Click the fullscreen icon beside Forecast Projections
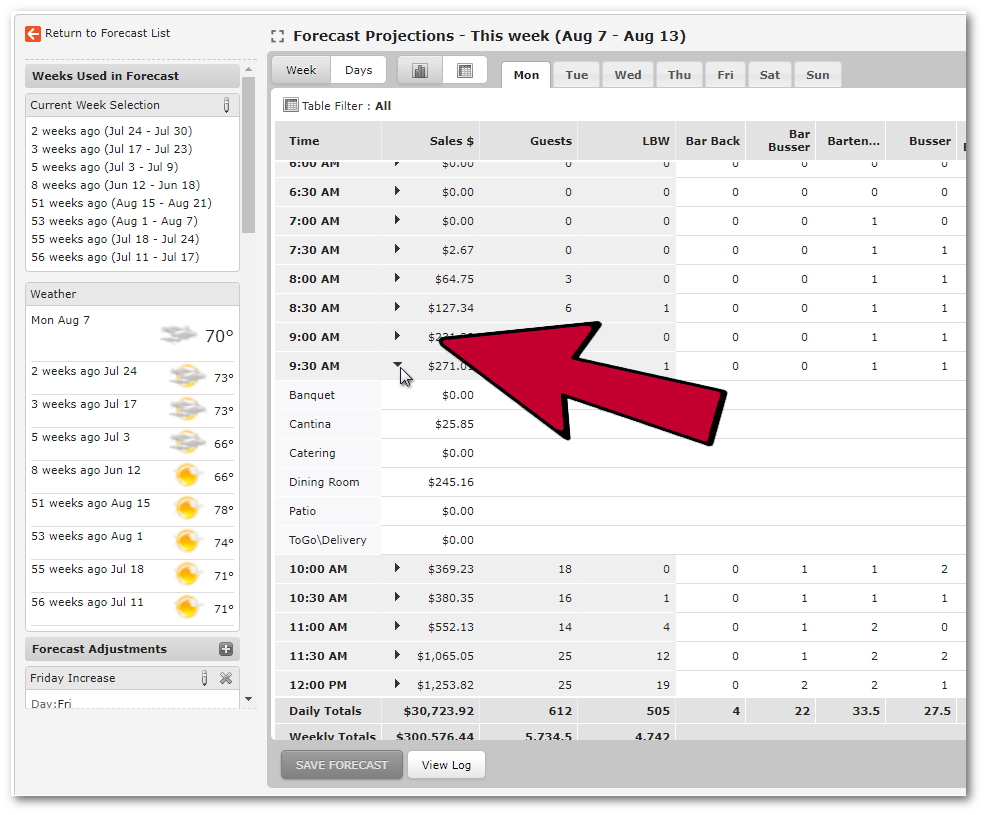The image size is (985, 815). click(278, 37)
